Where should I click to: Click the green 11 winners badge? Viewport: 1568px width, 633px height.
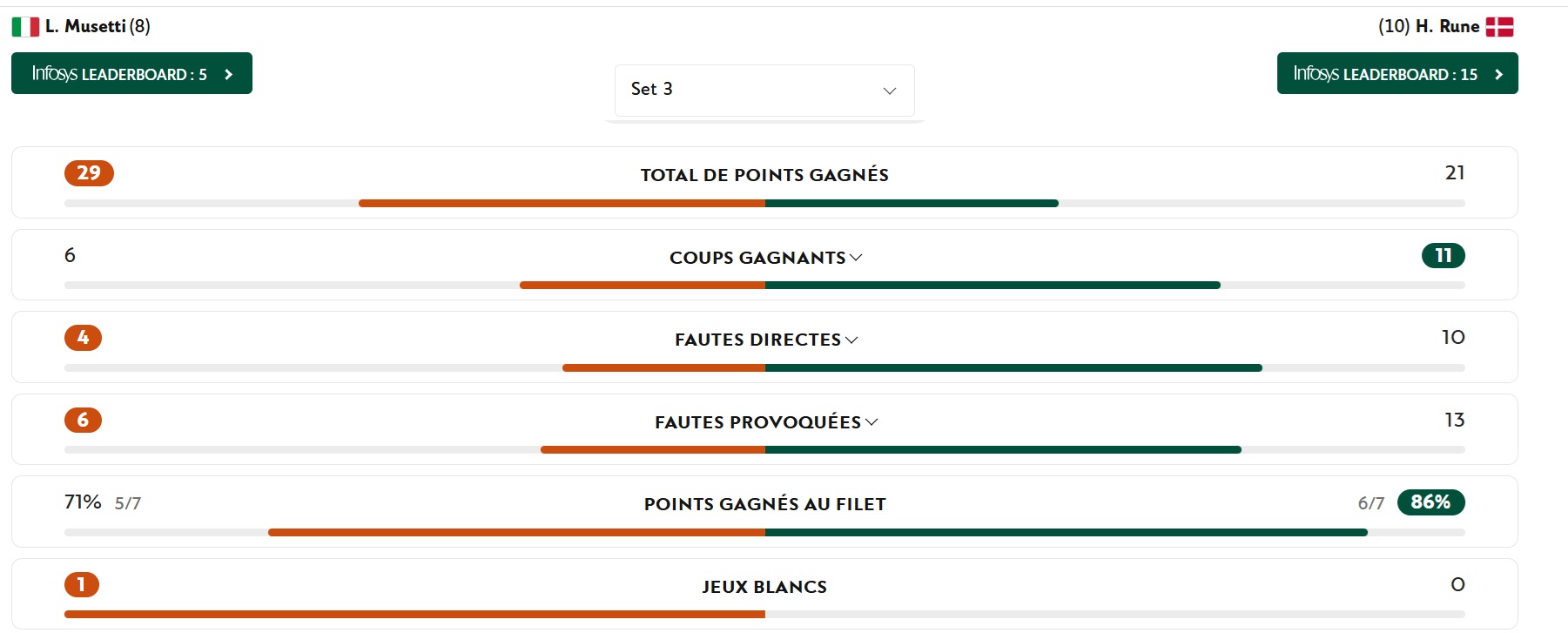(x=1443, y=255)
